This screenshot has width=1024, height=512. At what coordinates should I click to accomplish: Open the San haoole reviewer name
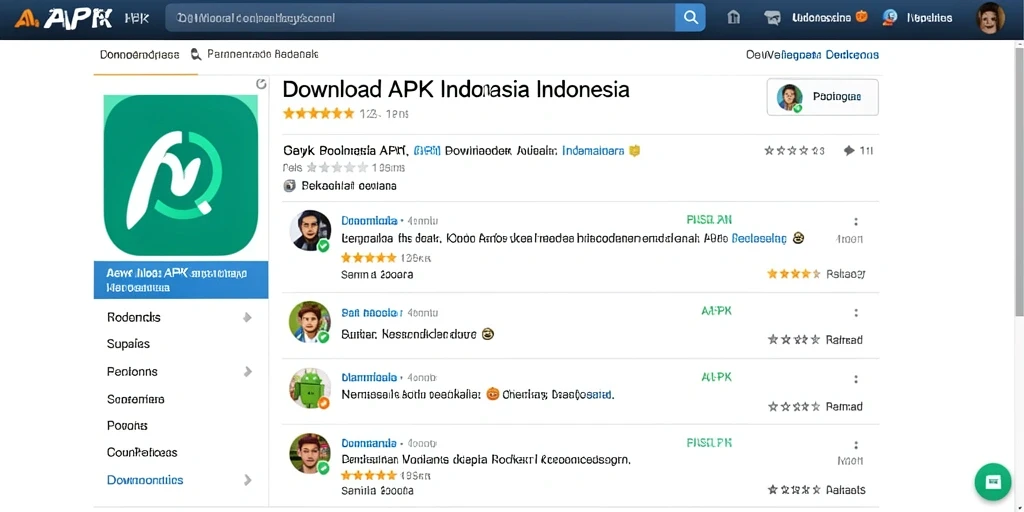(x=371, y=312)
